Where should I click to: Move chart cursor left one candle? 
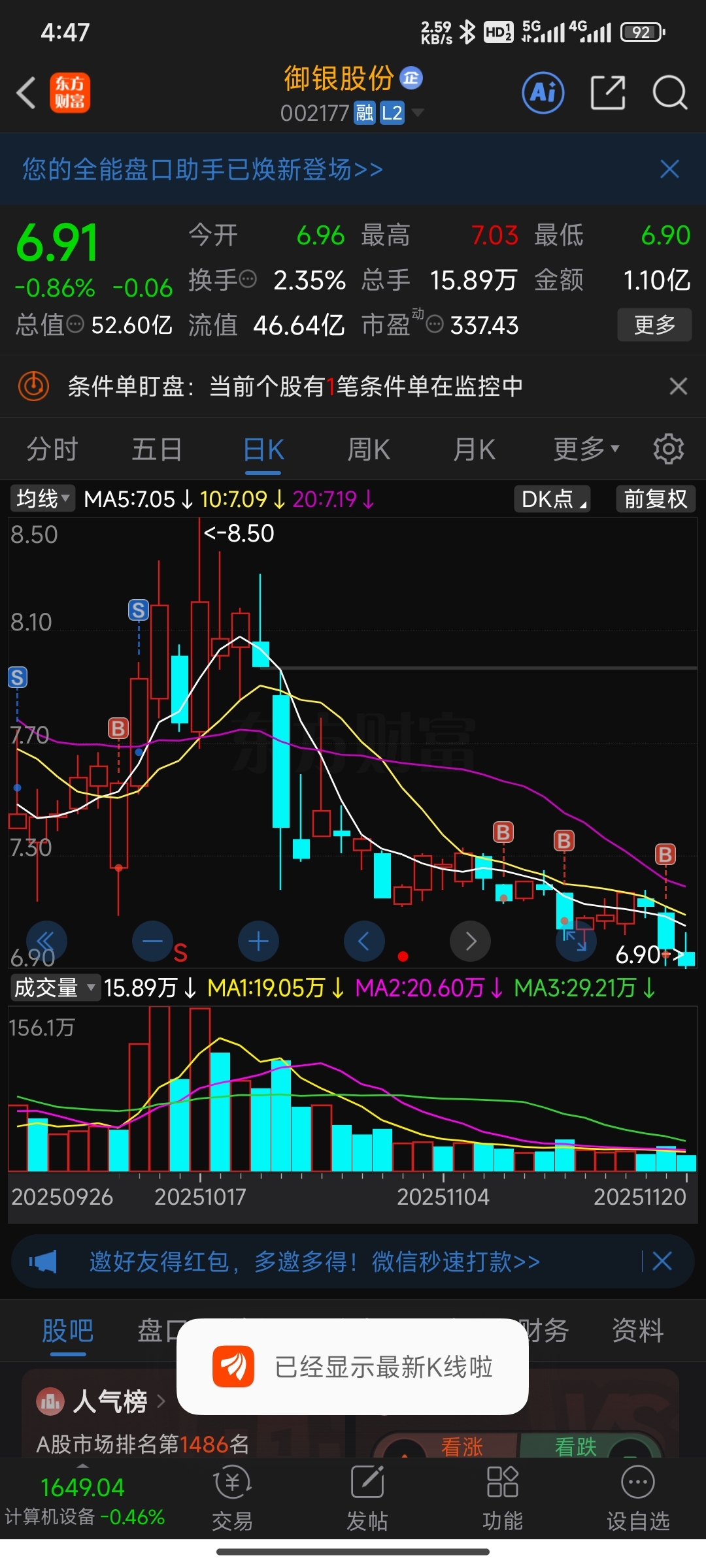click(x=364, y=941)
